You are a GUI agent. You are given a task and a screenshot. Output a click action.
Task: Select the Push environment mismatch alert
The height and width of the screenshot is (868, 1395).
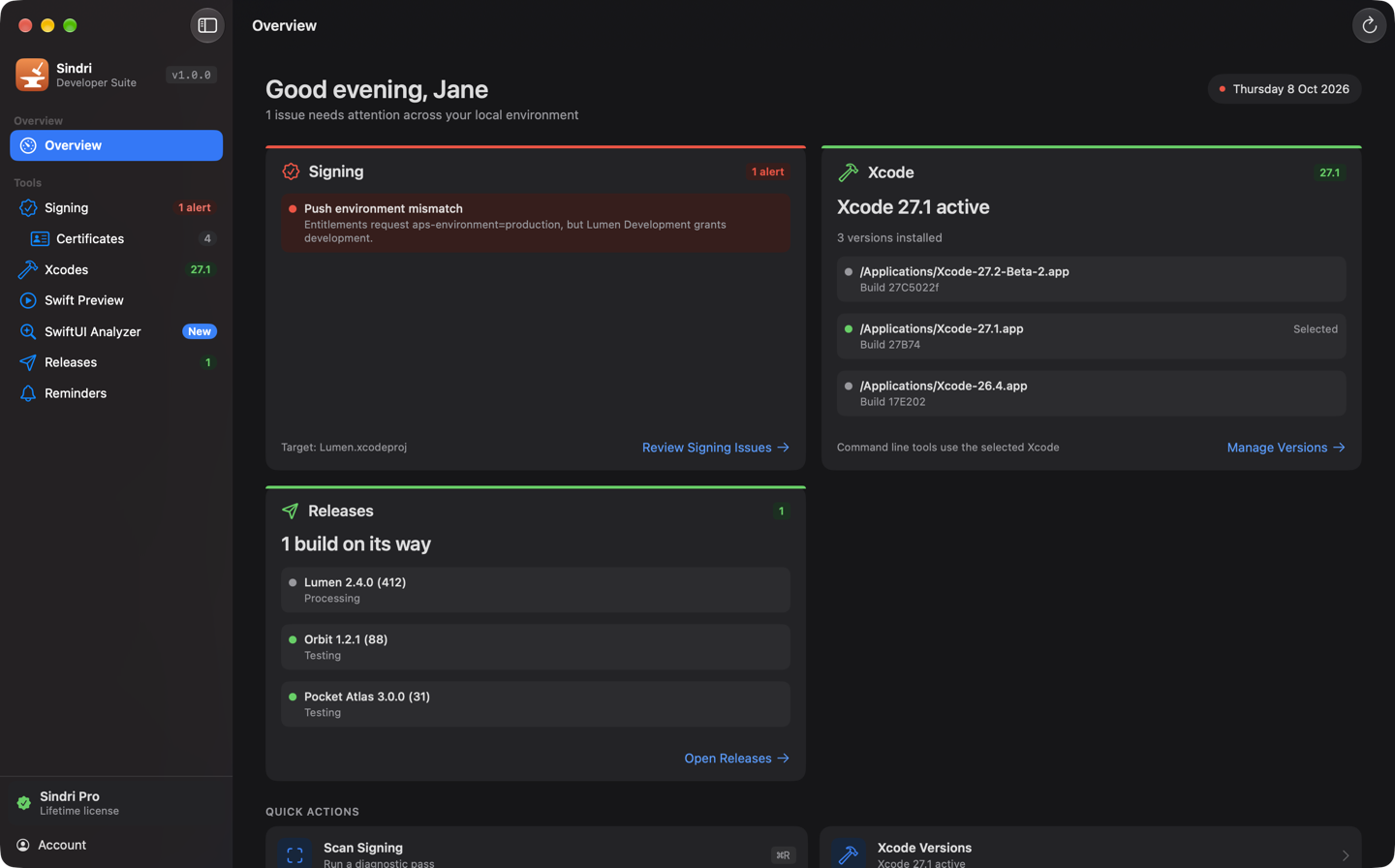pos(536,223)
